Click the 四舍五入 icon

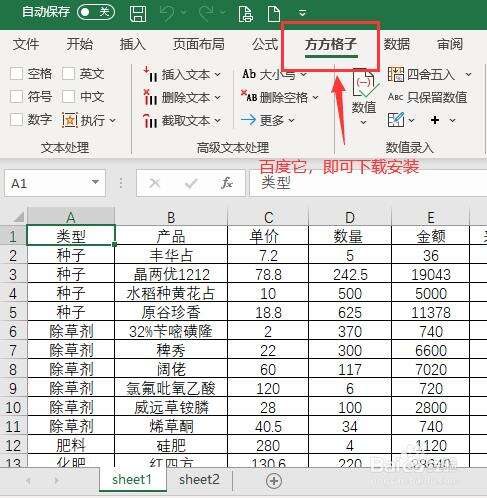click(396, 74)
